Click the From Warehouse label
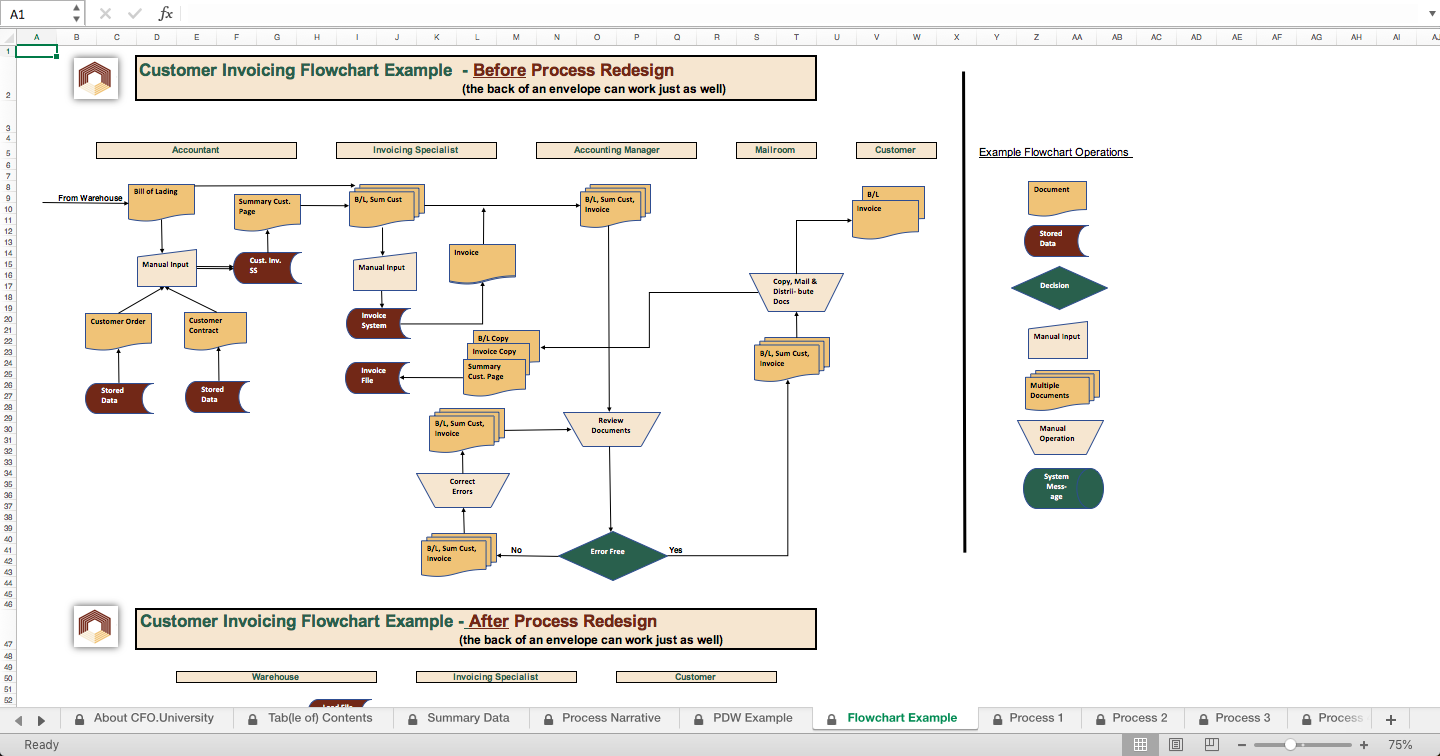 (90, 198)
